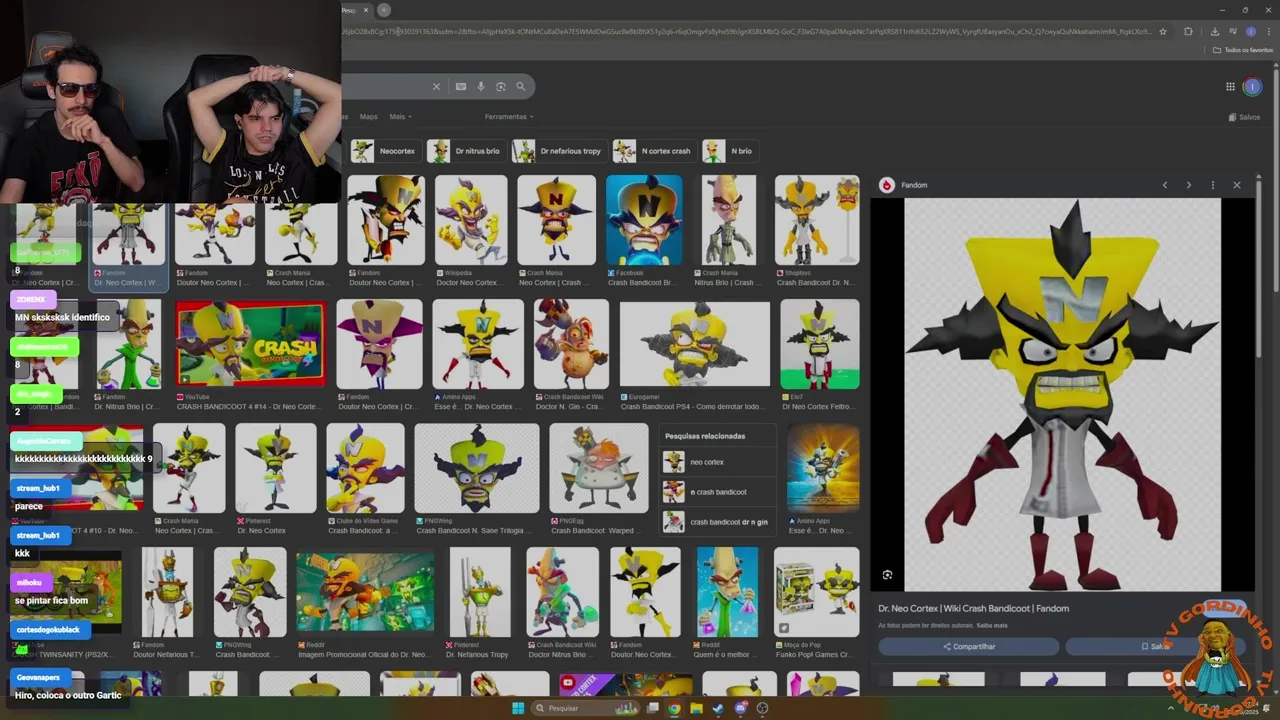Expand the Ferramentas tools dropdown
The image size is (1280, 720).
pyautogui.click(x=509, y=117)
